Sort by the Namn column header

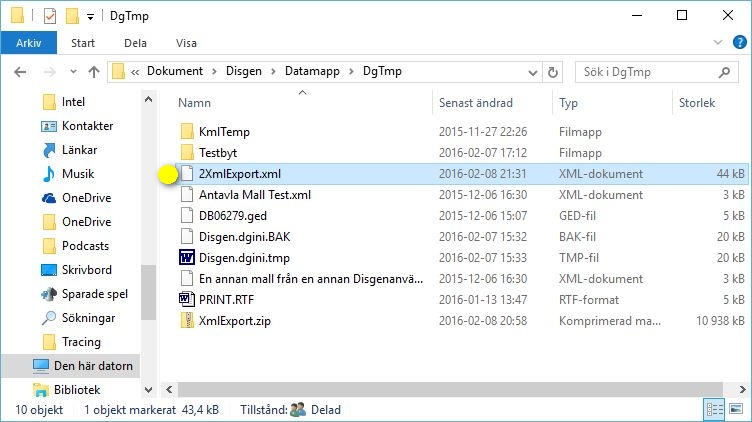point(194,103)
